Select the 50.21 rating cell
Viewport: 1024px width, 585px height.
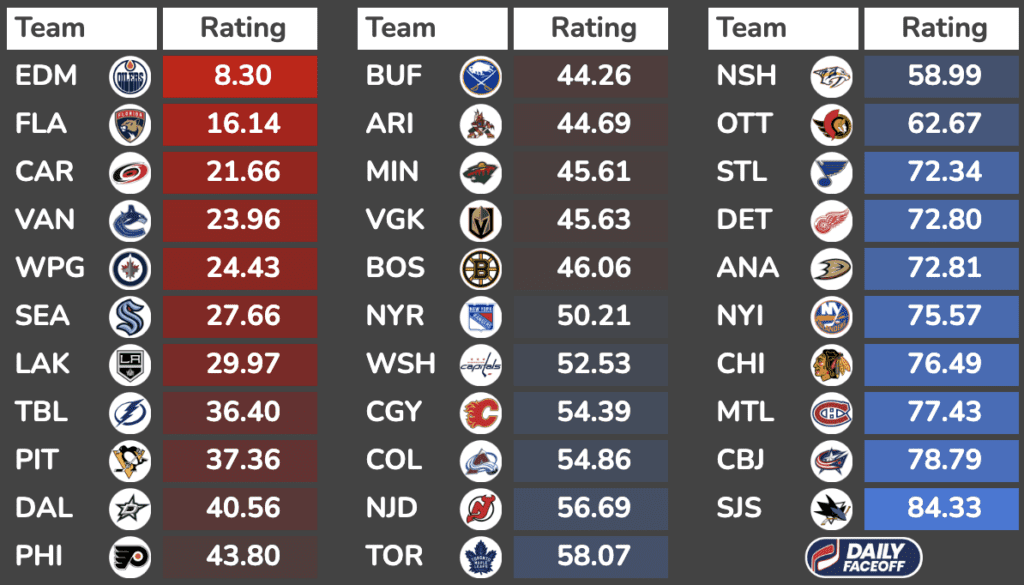592,317
